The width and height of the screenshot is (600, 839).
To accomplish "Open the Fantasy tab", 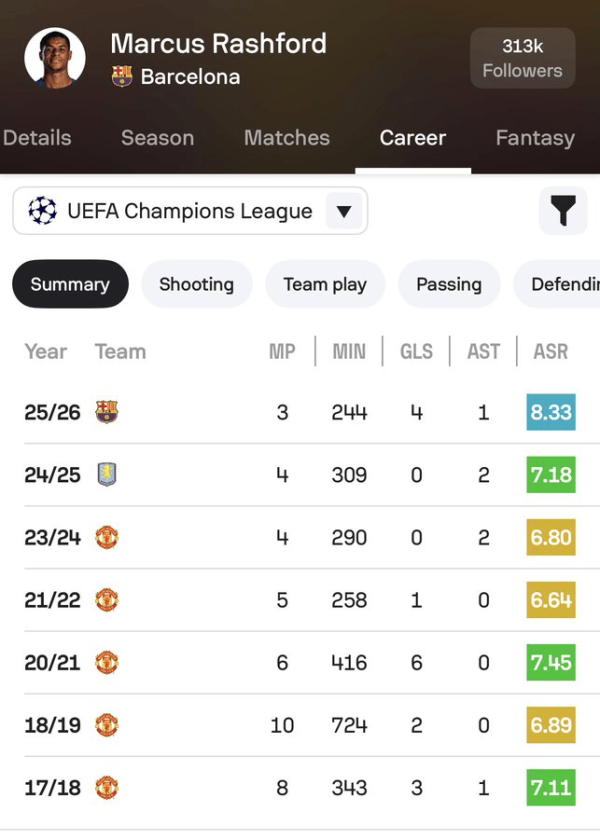I will coord(535,138).
